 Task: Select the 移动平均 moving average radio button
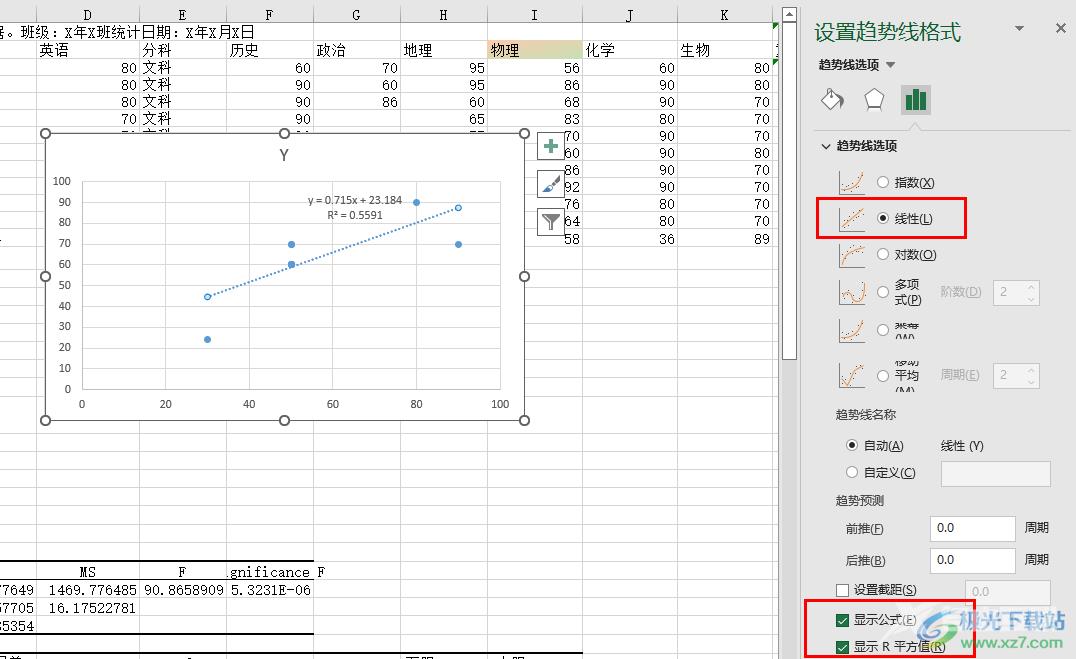(x=883, y=375)
